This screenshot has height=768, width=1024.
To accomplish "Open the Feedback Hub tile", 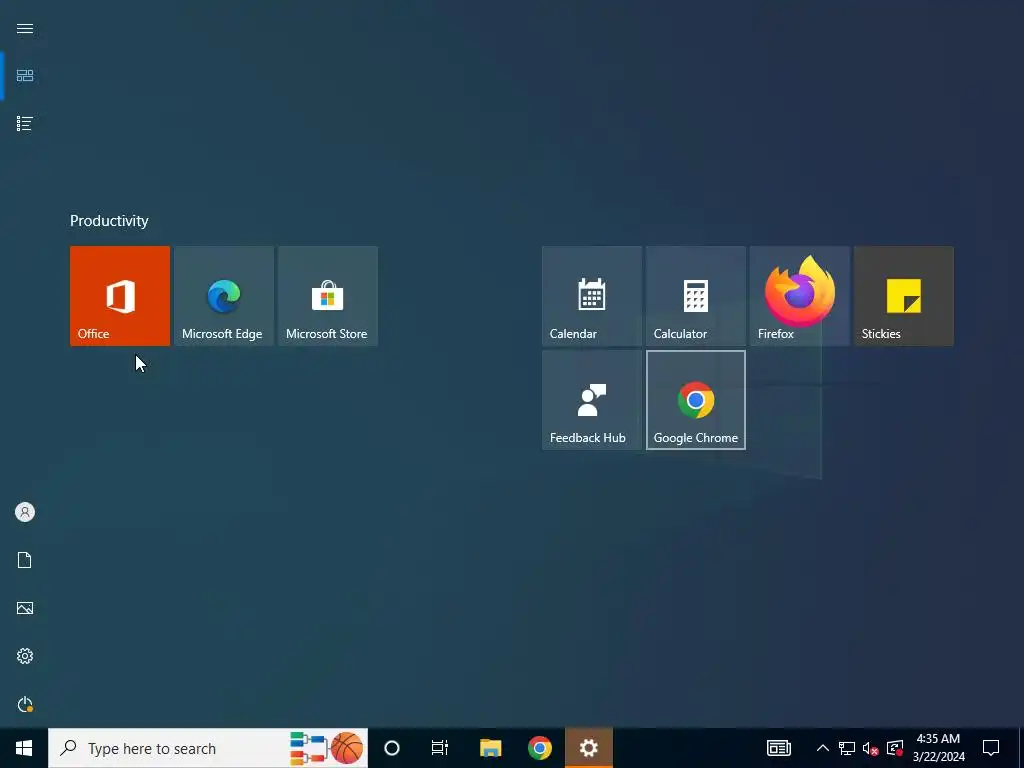I will (592, 400).
